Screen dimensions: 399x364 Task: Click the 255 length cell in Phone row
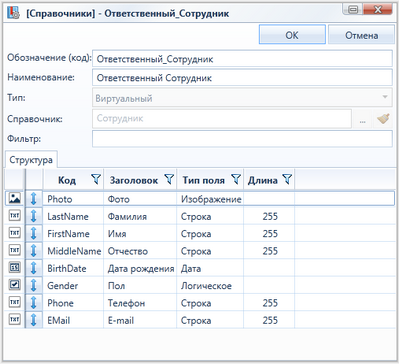coord(269,303)
